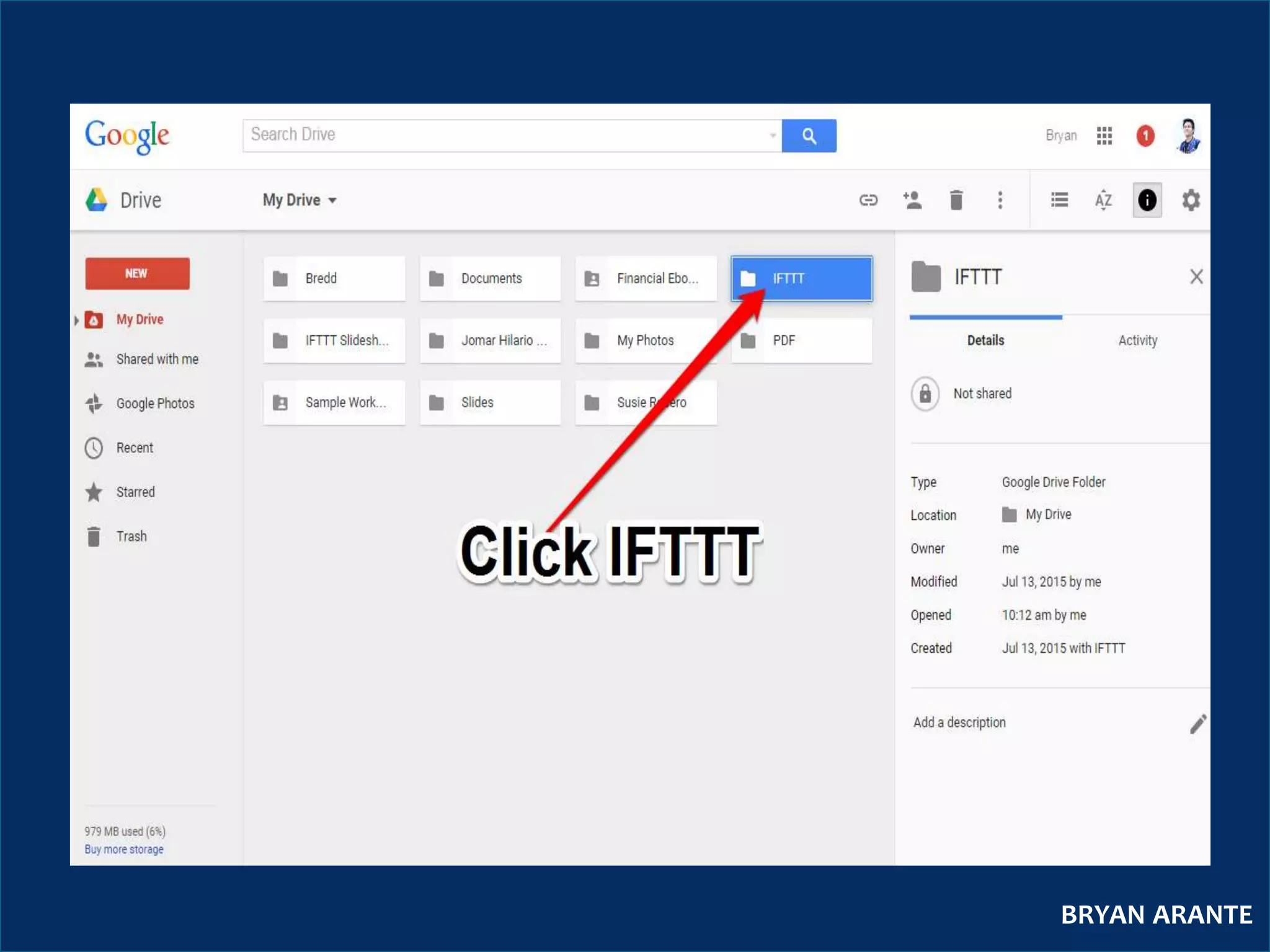Viewport: 1270px width, 952px height.
Task: Edit the description with the pencil icon
Action: tap(1197, 723)
